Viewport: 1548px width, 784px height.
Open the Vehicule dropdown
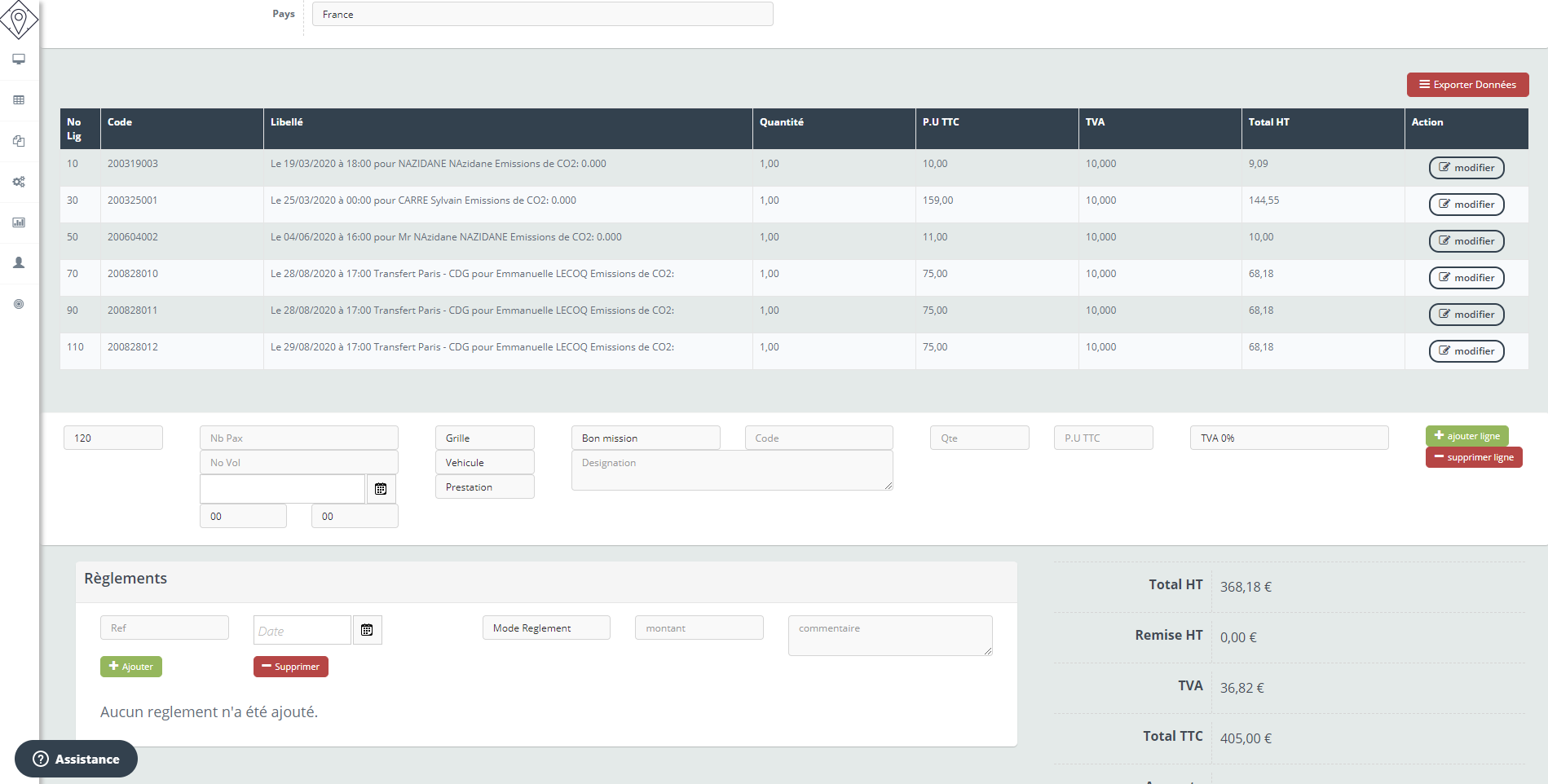(484, 462)
